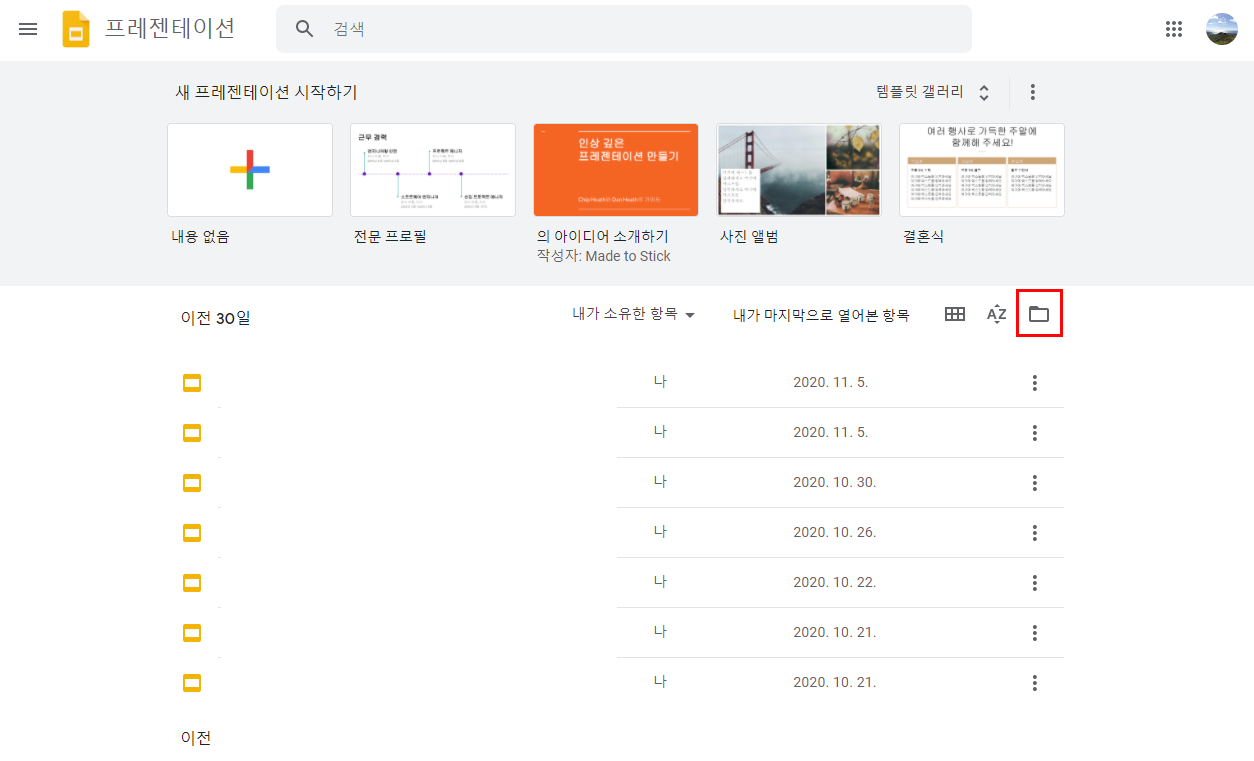Viewport: 1254px width, 761px height.
Task: Open more options beside template gallery
Action: coord(1033,92)
